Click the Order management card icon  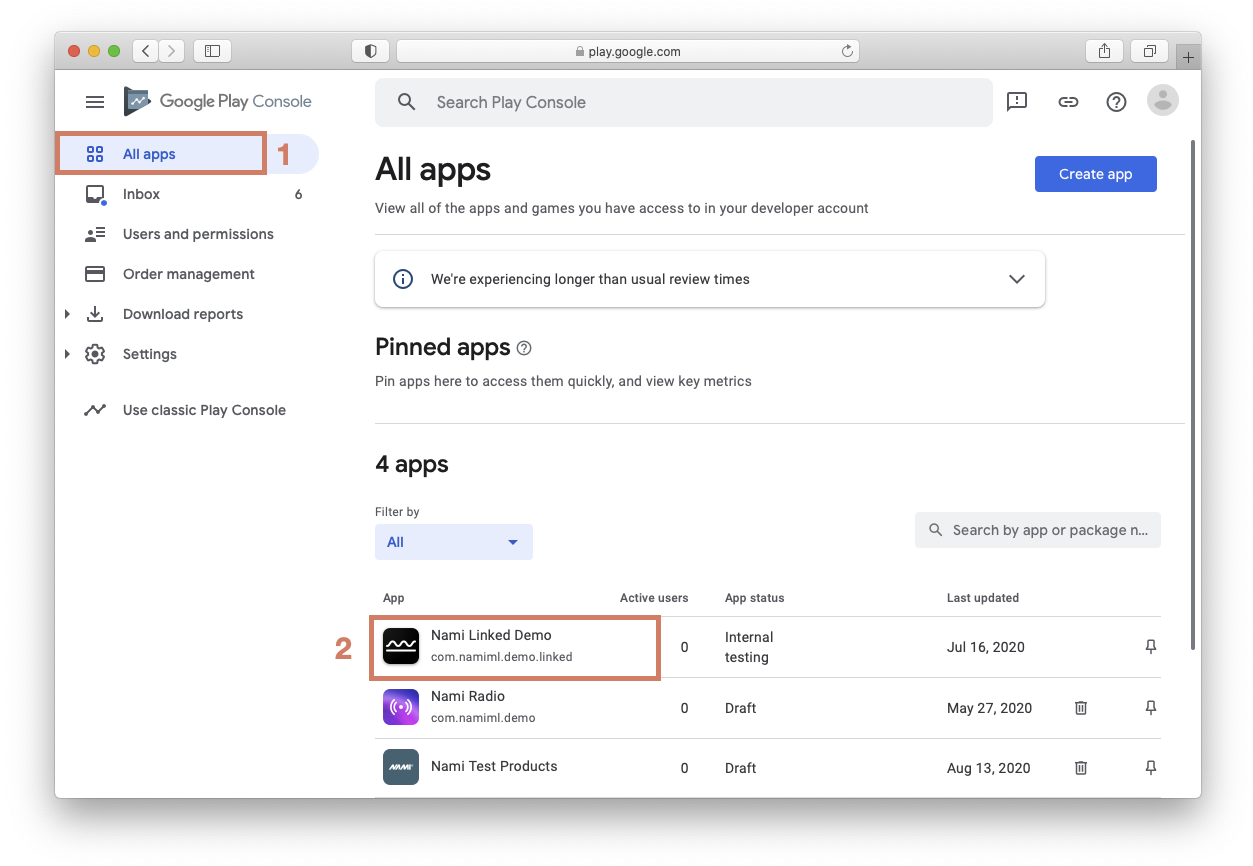tap(95, 274)
